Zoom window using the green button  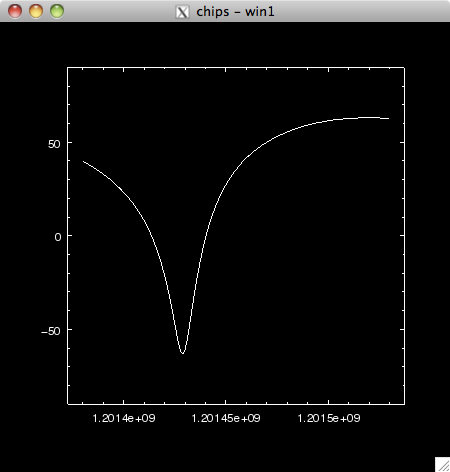(57, 11)
